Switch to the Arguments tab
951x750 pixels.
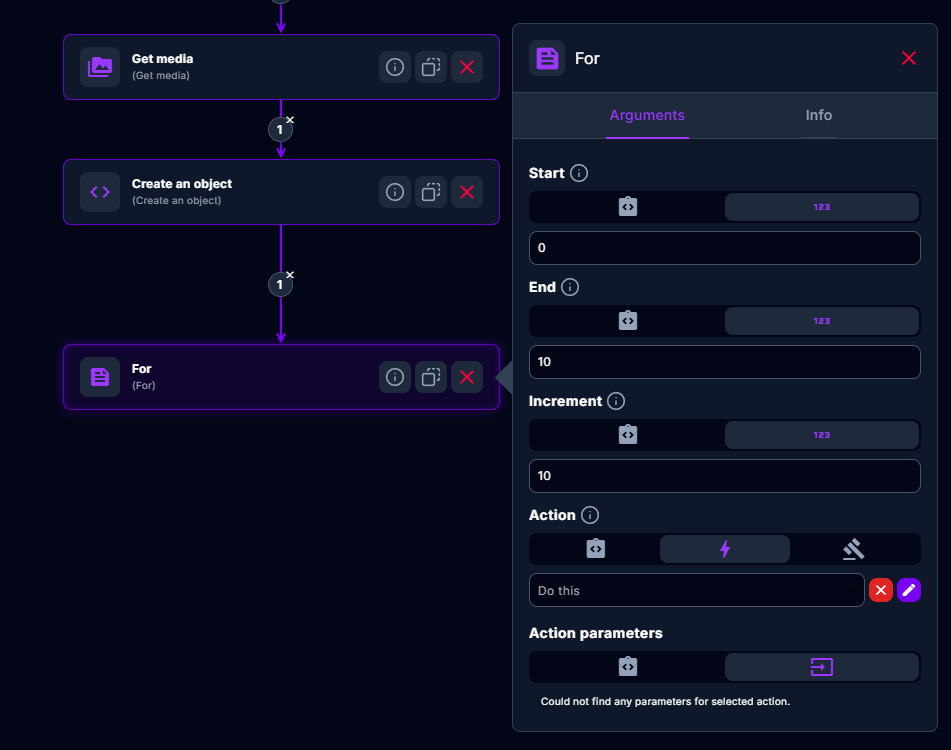[647, 115]
